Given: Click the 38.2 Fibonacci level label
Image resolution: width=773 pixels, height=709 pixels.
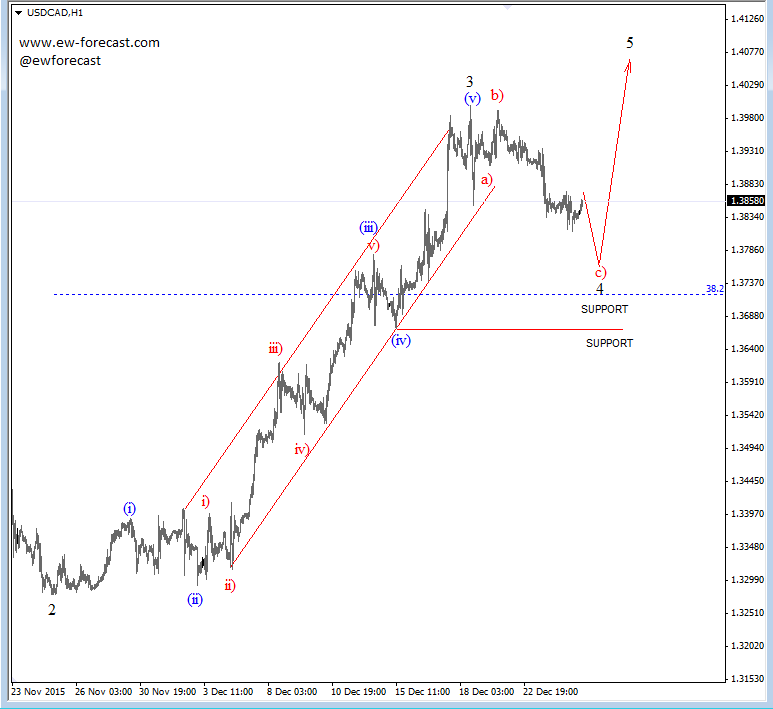Looking at the screenshot, I should (714, 288).
